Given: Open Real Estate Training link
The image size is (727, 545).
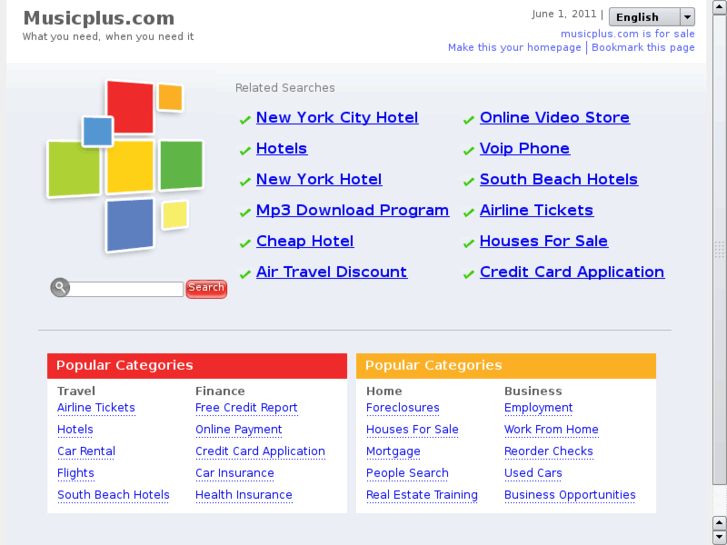Looking at the screenshot, I should pos(422,495).
